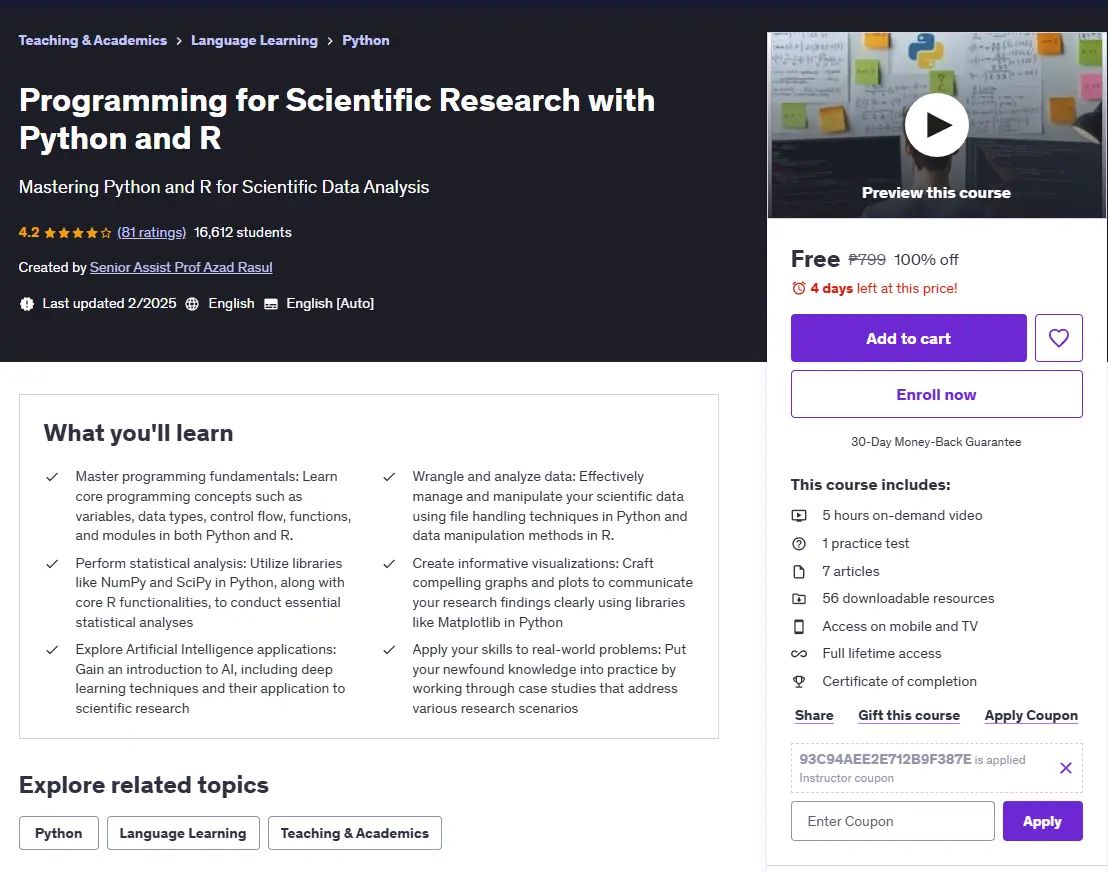Click the checkmark beside Perform statistical analysis
This screenshot has width=1108, height=872.
(52, 564)
